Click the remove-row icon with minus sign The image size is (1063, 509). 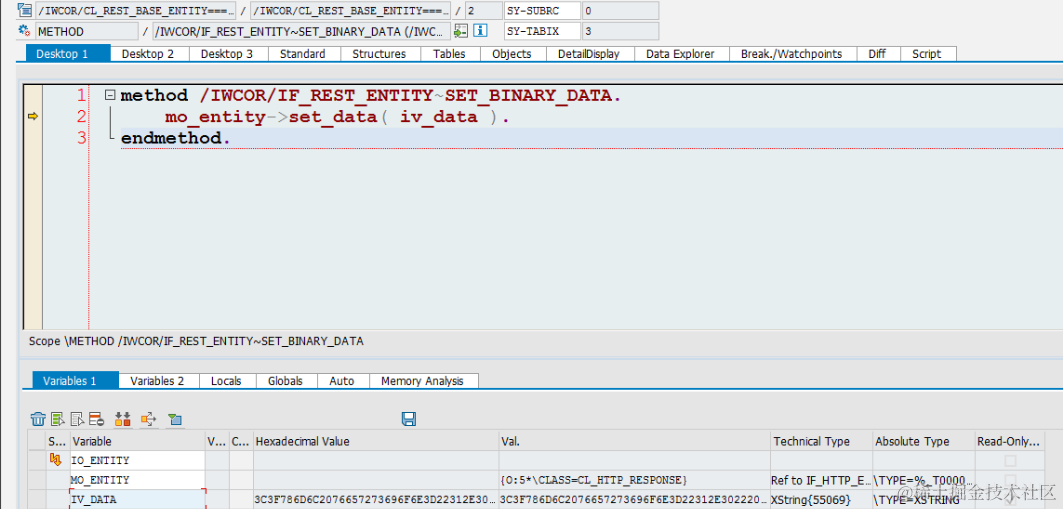(x=96, y=419)
